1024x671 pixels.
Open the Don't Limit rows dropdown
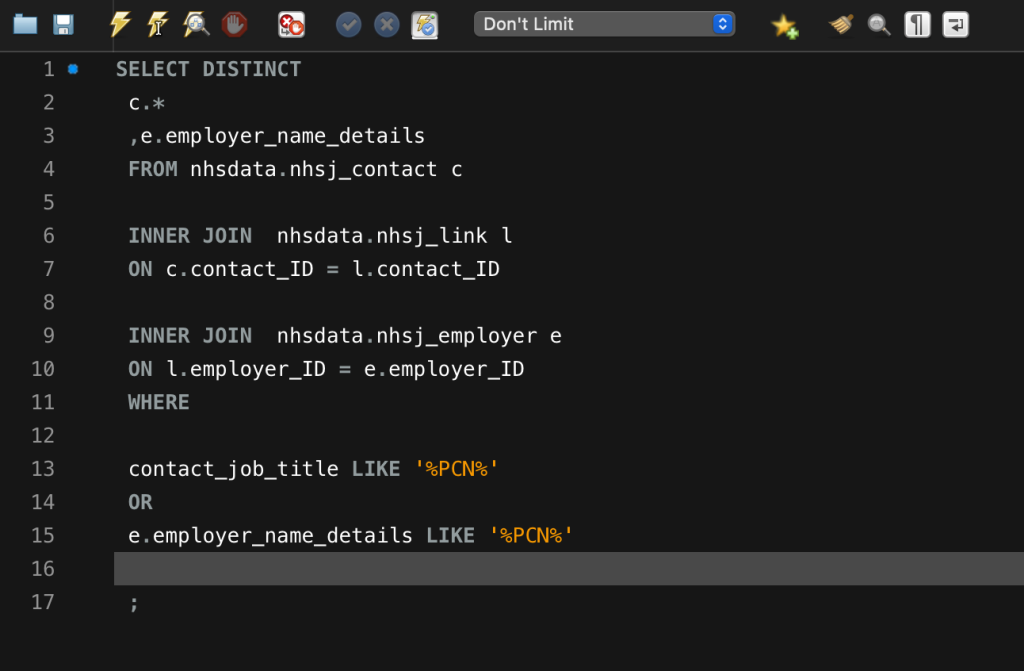click(604, 24)
